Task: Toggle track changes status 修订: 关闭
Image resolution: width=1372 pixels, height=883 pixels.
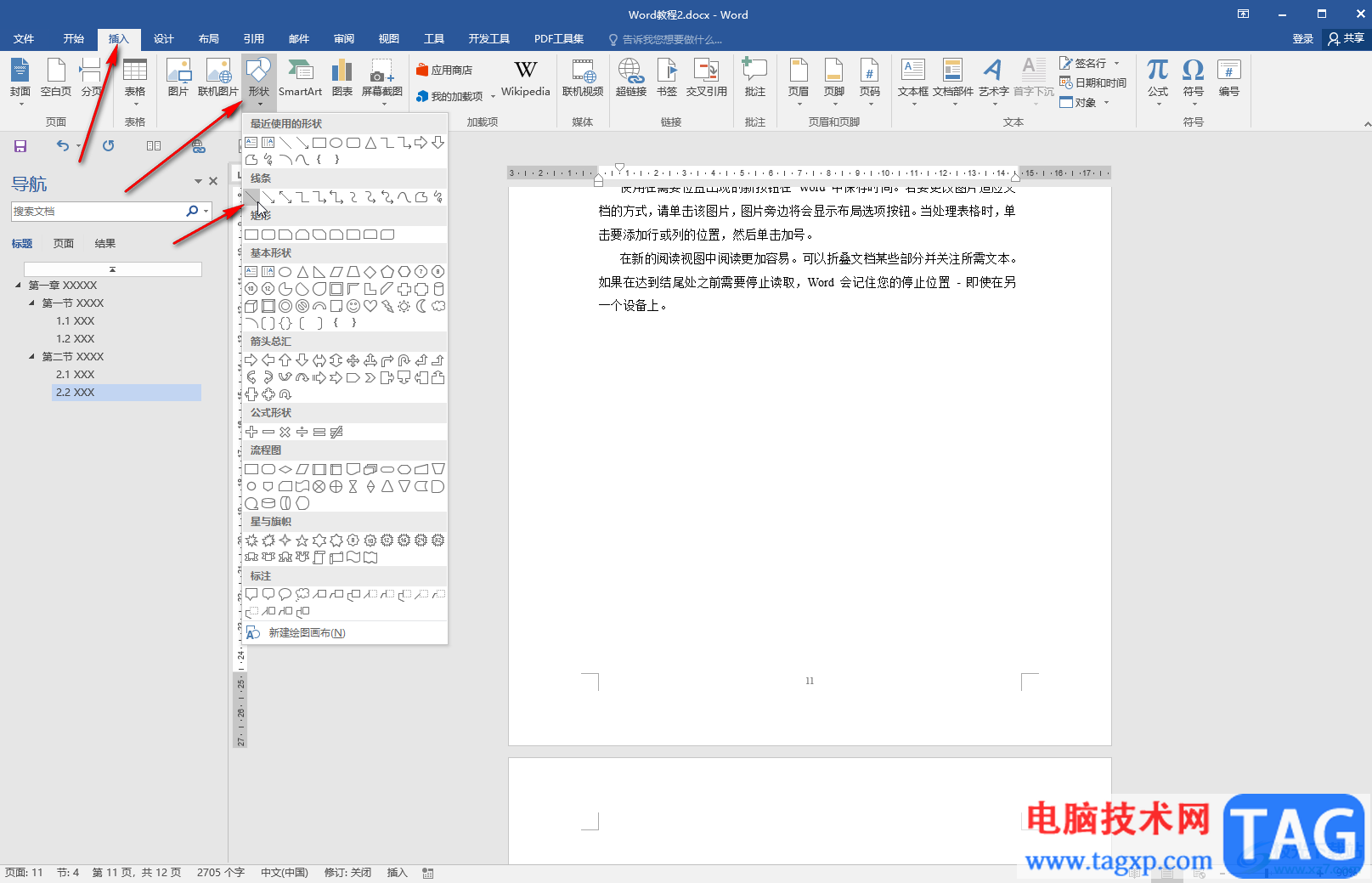Action: (x=347, y=873)
